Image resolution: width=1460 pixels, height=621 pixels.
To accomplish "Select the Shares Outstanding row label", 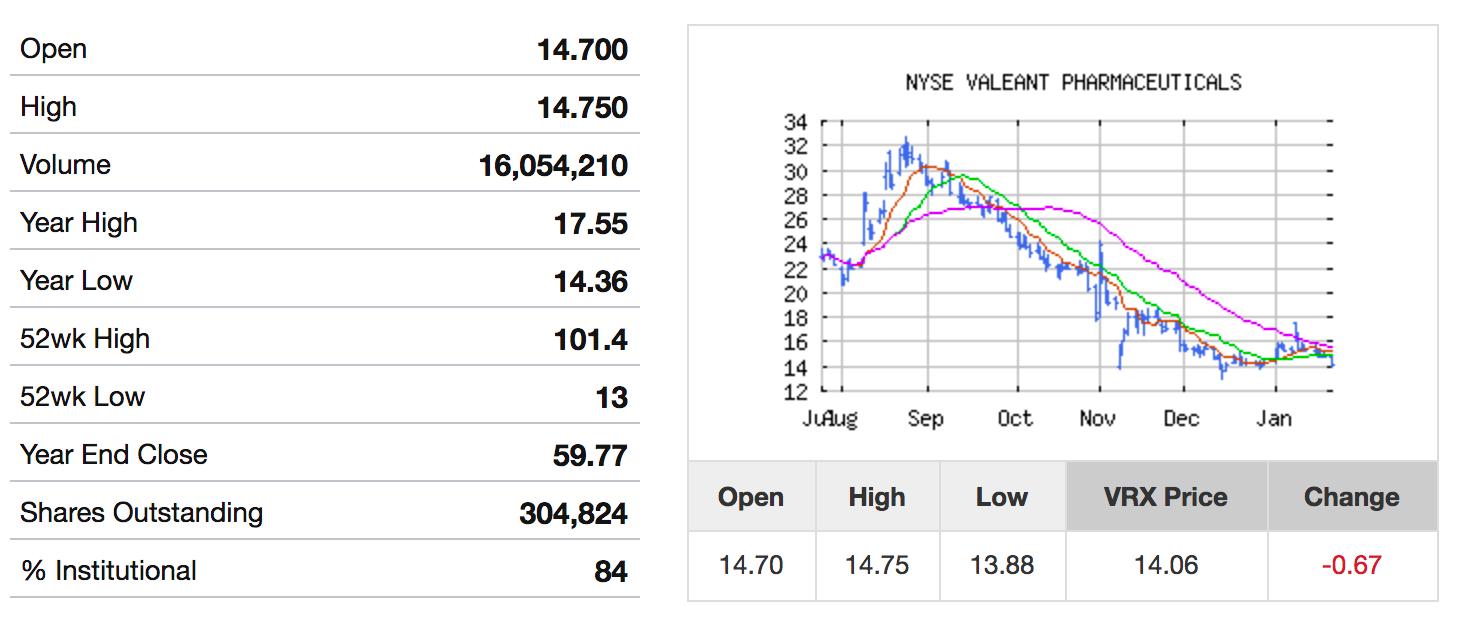I will coord(141,513).
